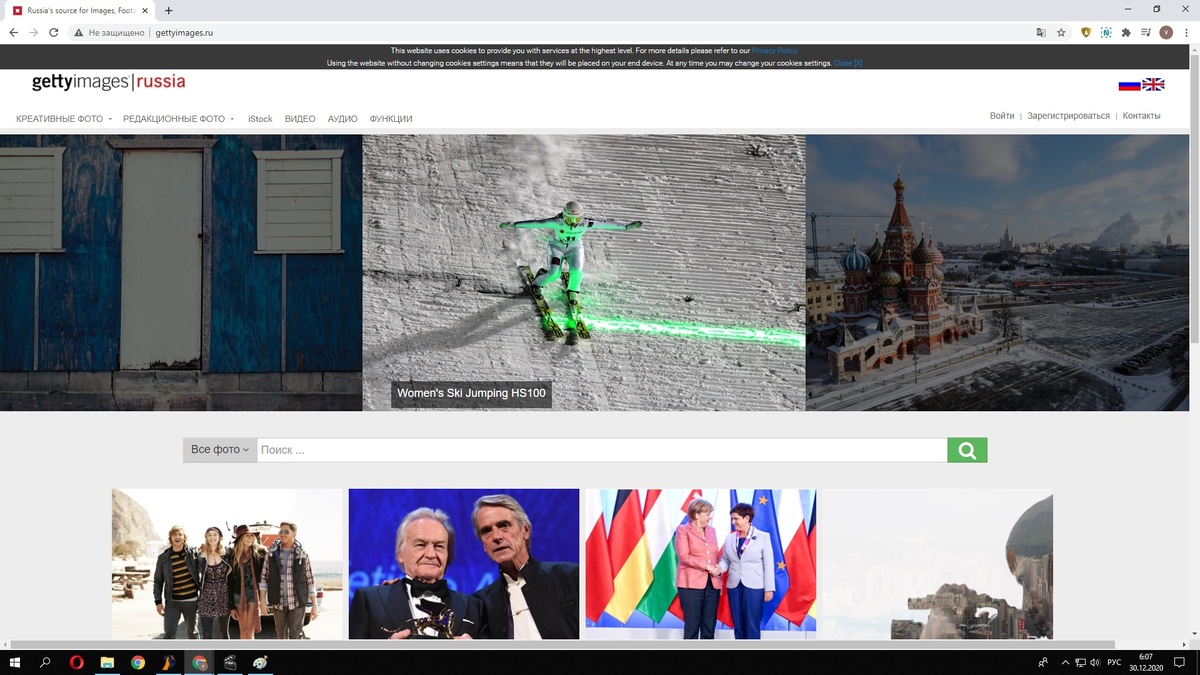Viewport: 1200px width, 675px height.
Task: Open Firefox from the taskbar
Action: [168, 662]
